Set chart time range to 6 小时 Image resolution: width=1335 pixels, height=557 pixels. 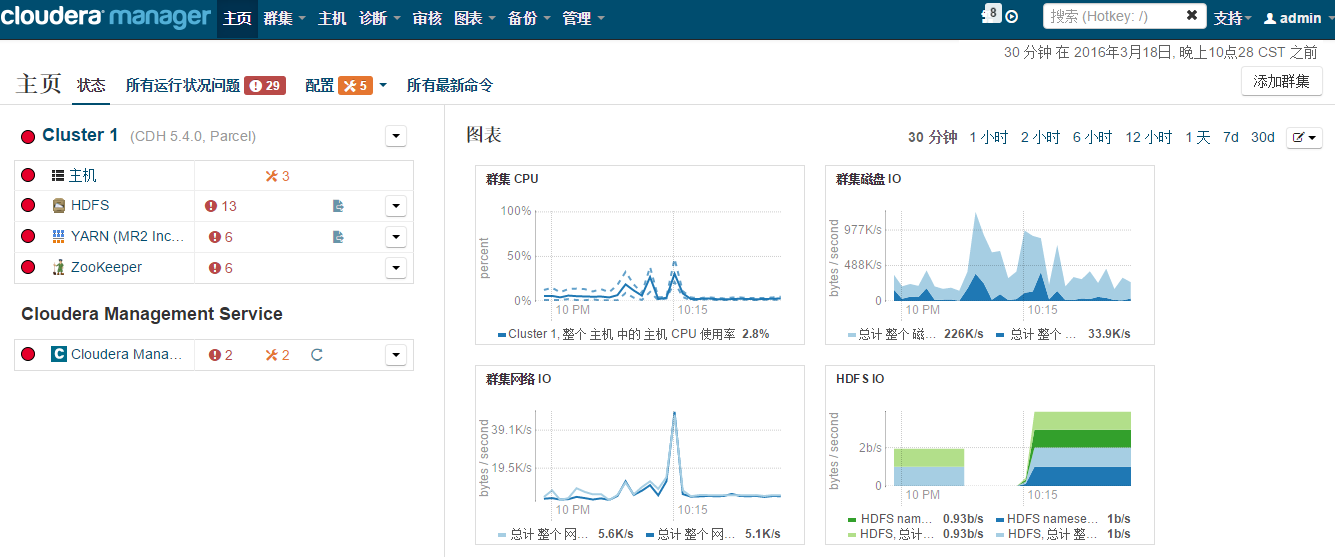click(x=1092, y=138)
